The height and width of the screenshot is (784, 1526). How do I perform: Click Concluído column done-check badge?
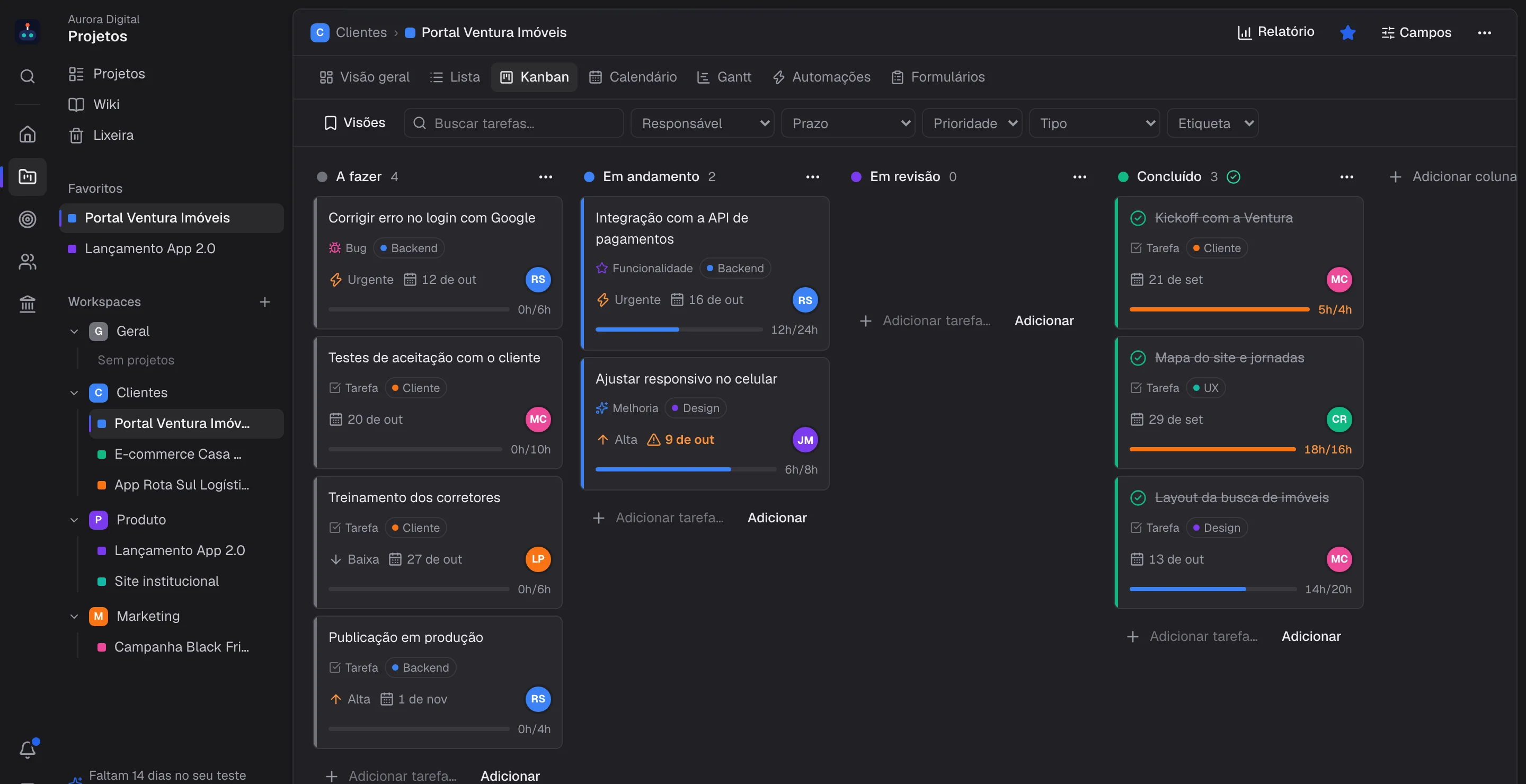coord(1234,176)
